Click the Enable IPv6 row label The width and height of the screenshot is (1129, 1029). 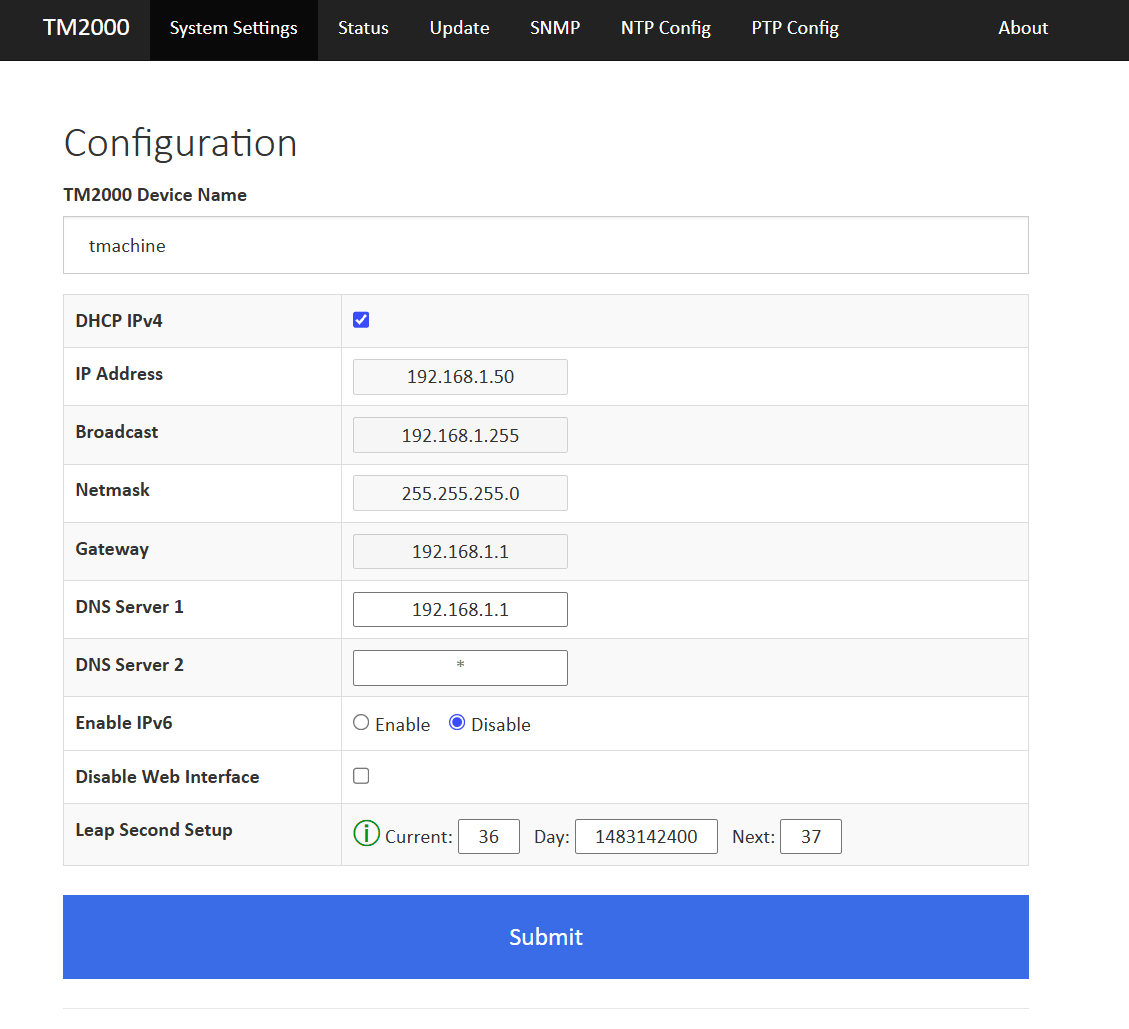click(x=124, y=722)
